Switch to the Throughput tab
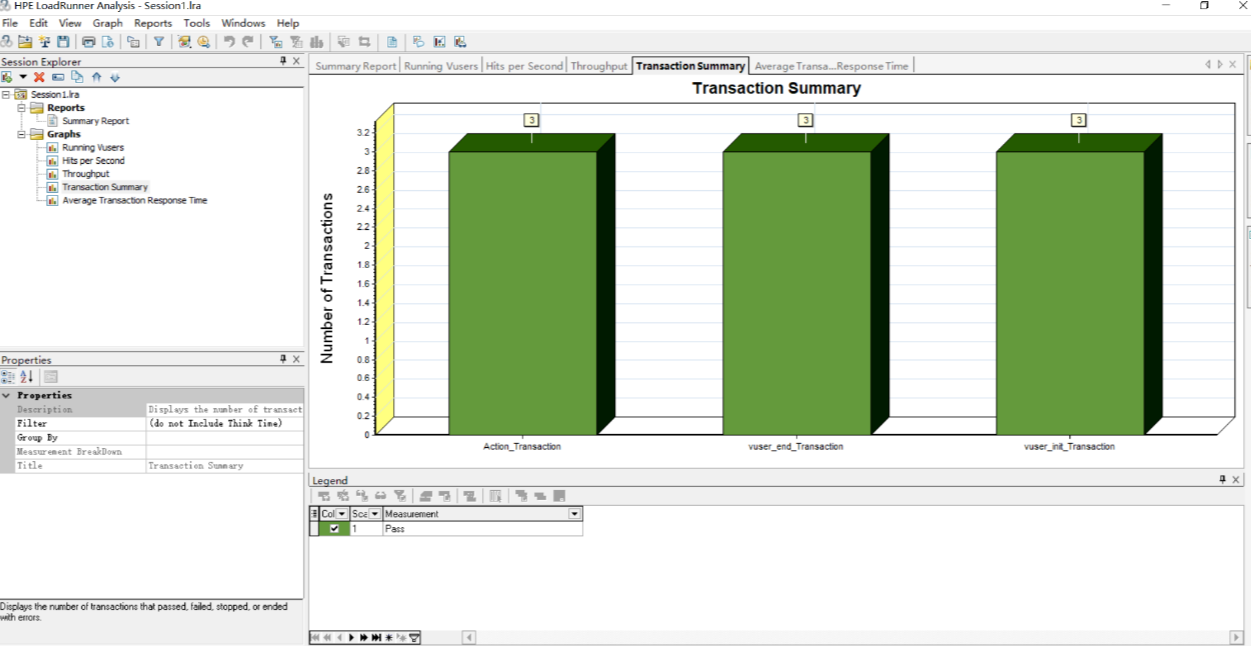 coord(599,66)
